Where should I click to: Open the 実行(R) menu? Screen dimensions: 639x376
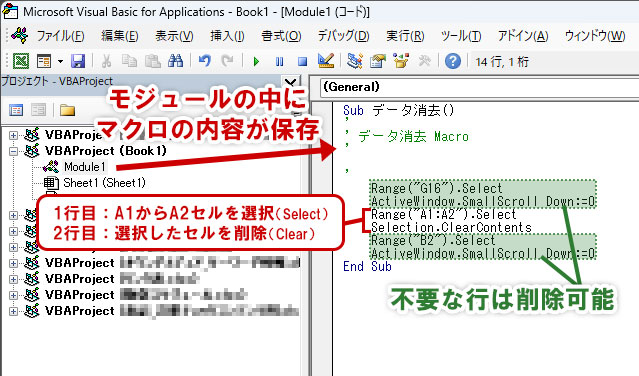pyautogui.click(x=405, y=36)
